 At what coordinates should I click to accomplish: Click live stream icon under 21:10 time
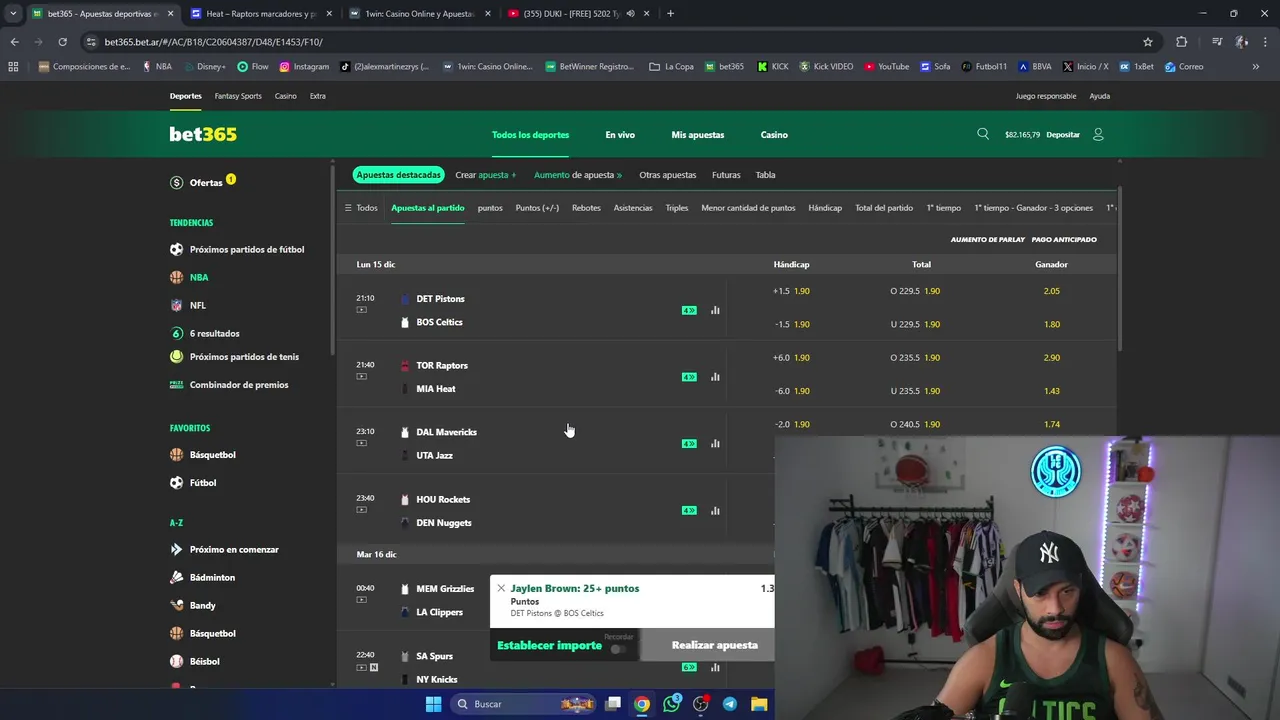(361, 310)
